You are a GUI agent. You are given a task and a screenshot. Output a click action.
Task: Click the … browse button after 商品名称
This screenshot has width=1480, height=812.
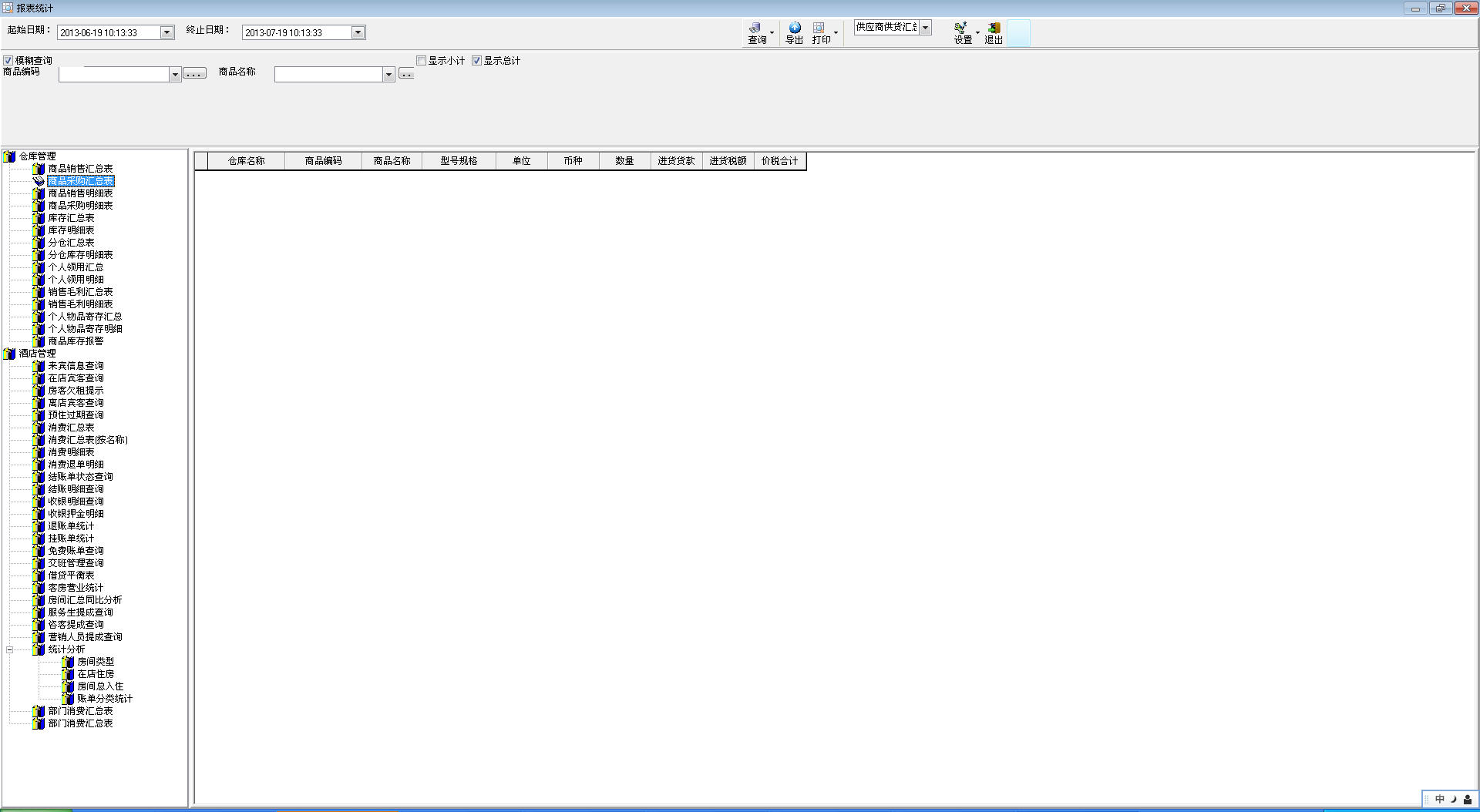406,74
